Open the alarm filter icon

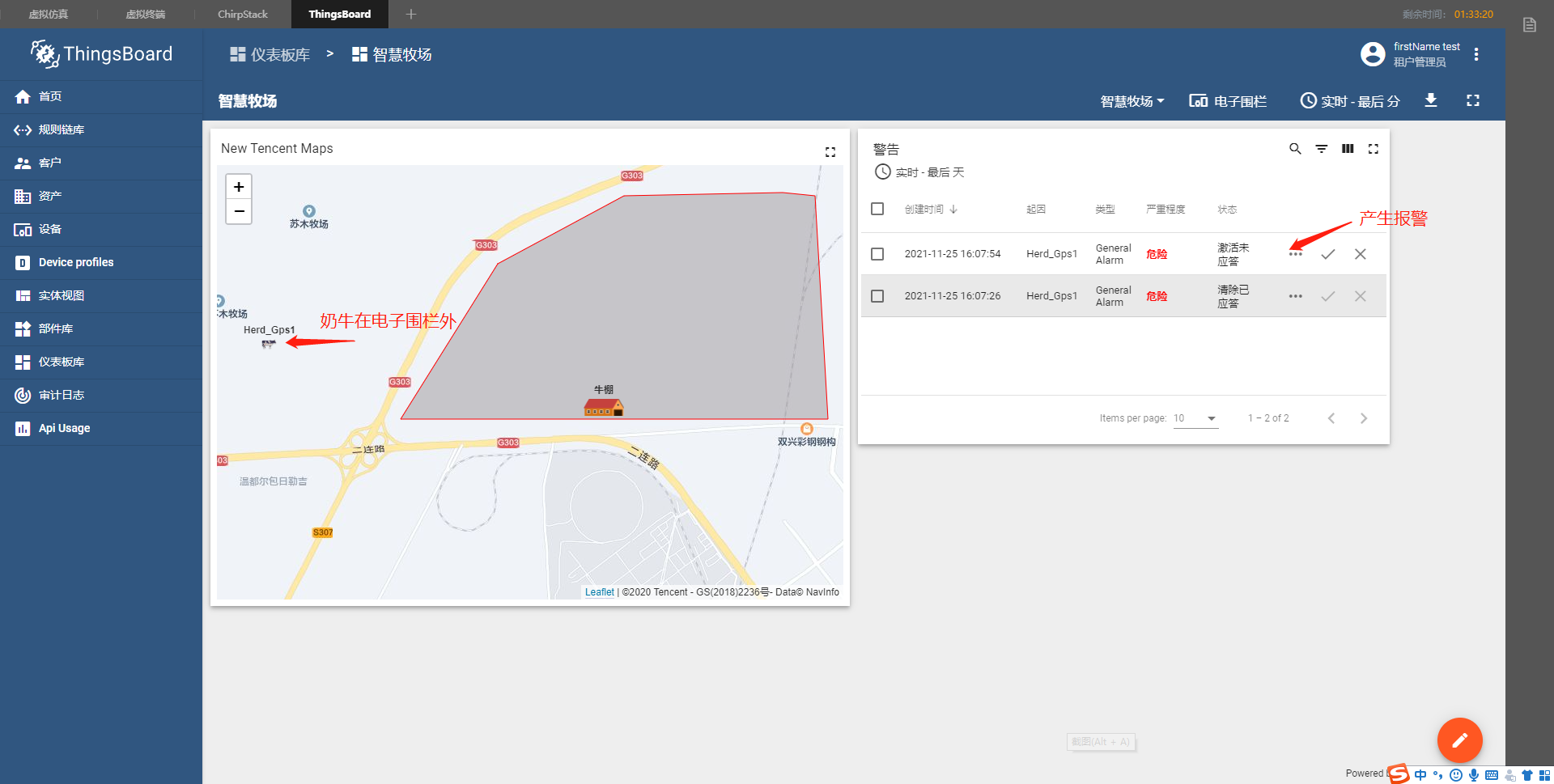(1322, 149)
